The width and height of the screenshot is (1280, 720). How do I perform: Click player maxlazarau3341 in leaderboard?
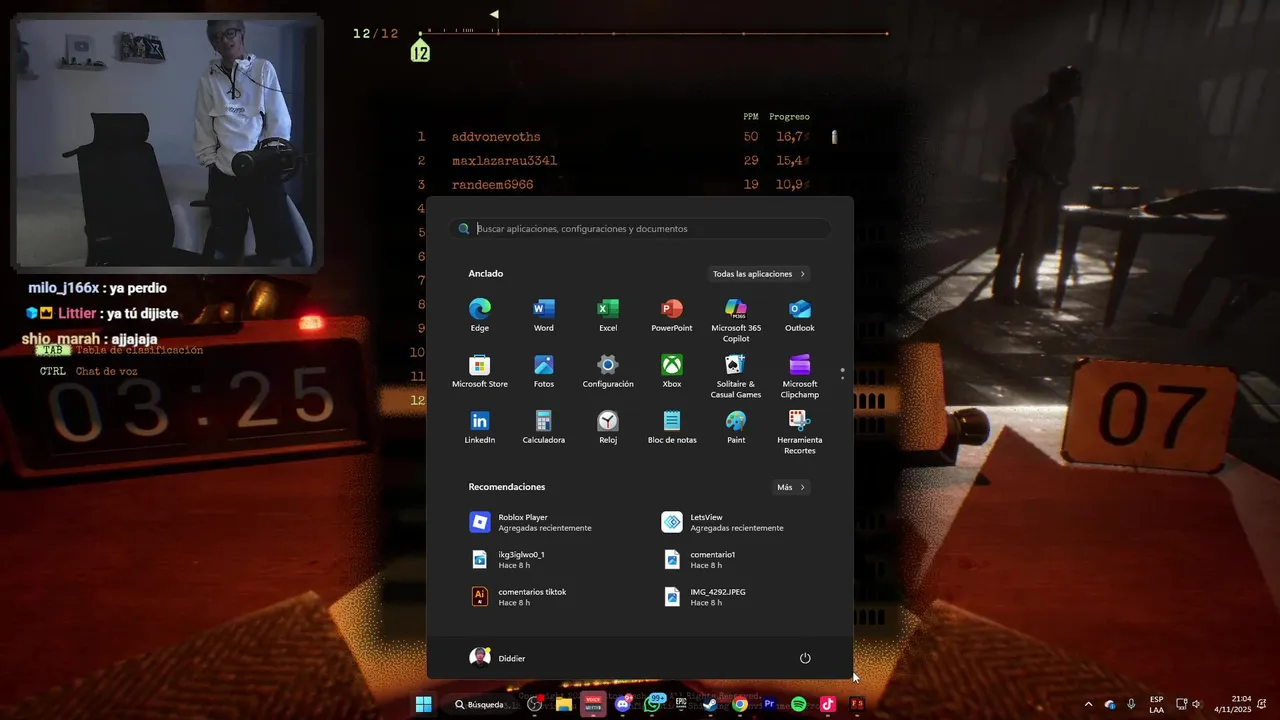[x=504, y=161]
